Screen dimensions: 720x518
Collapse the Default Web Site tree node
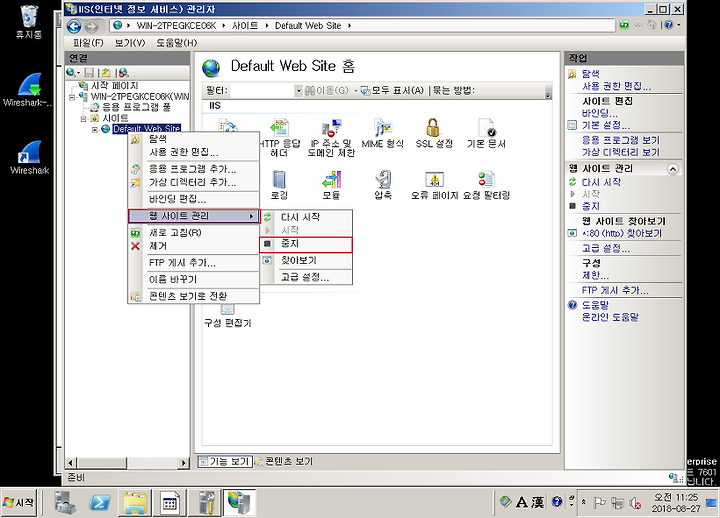point(95,130)
